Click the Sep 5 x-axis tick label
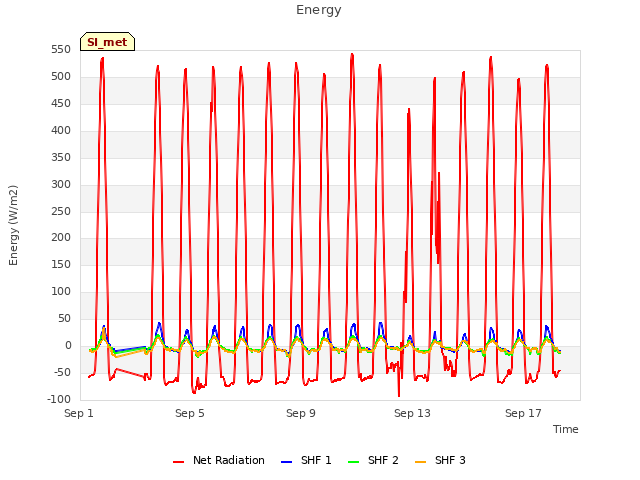The height and width of the screenshot is (480, 640). tap(190, 413)
